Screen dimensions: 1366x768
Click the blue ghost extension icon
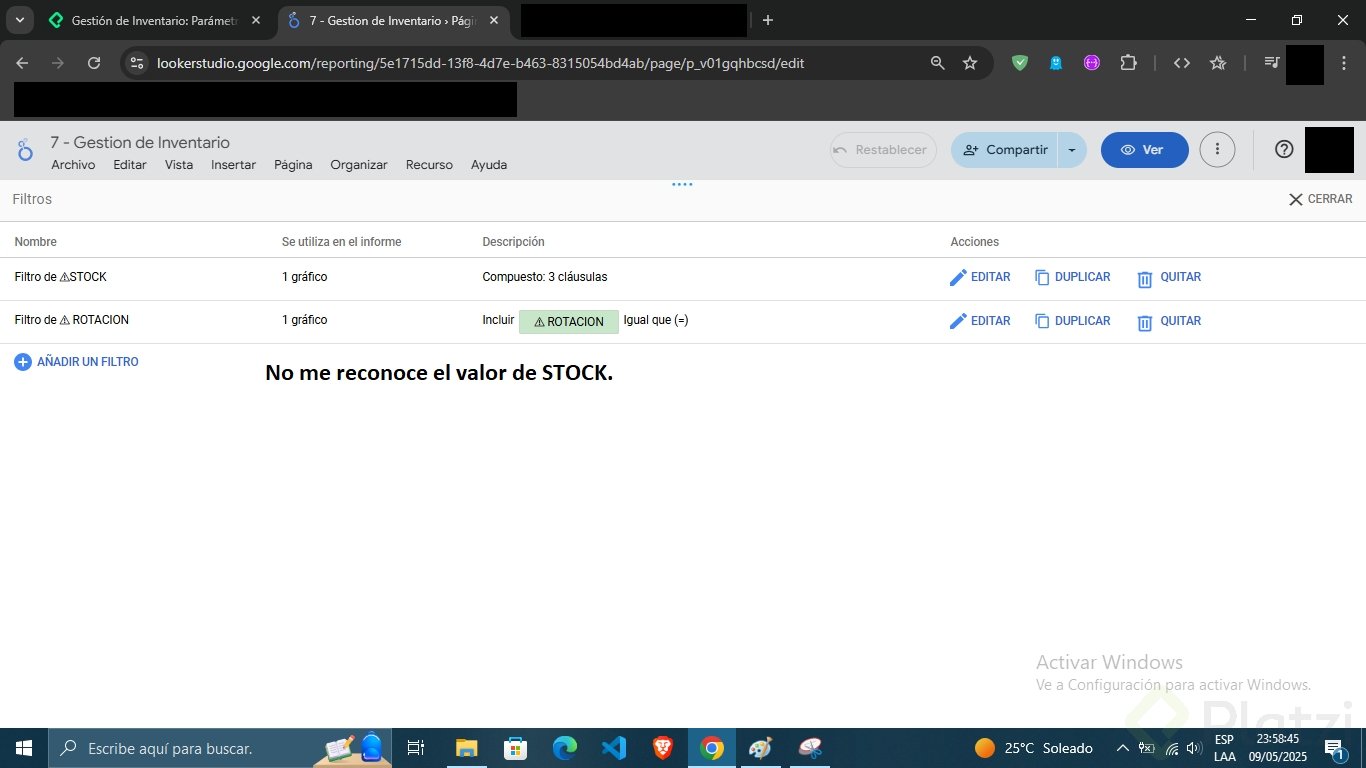[1056, 63]
